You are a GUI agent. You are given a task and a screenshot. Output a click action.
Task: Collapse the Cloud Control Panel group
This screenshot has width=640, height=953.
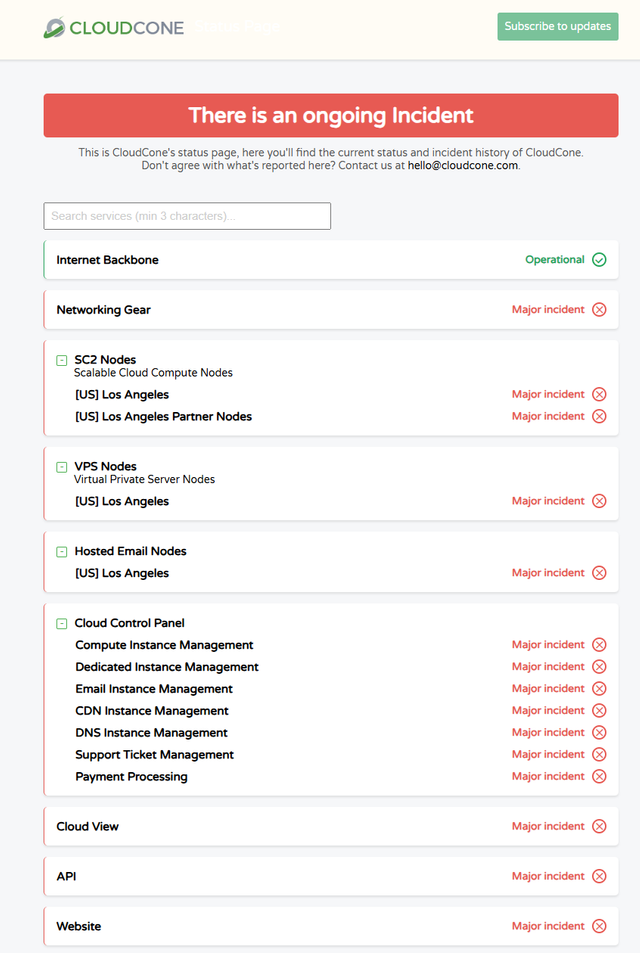point(61,624)
